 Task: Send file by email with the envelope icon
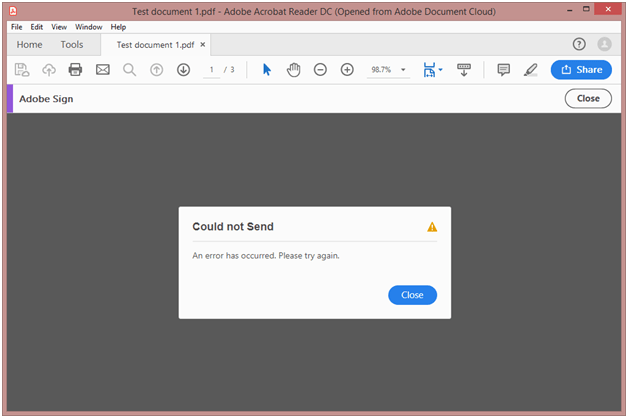pyautogui.click(x=103, y=70)
